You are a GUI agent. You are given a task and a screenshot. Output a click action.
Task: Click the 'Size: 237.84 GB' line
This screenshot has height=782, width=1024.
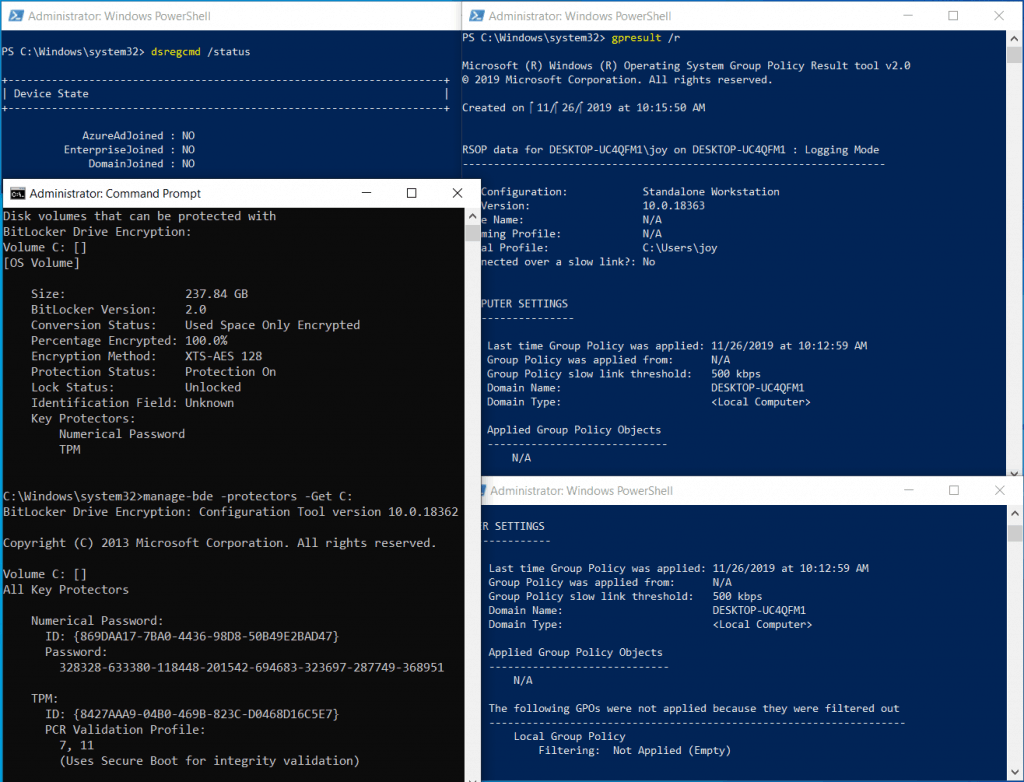[139, 294]
